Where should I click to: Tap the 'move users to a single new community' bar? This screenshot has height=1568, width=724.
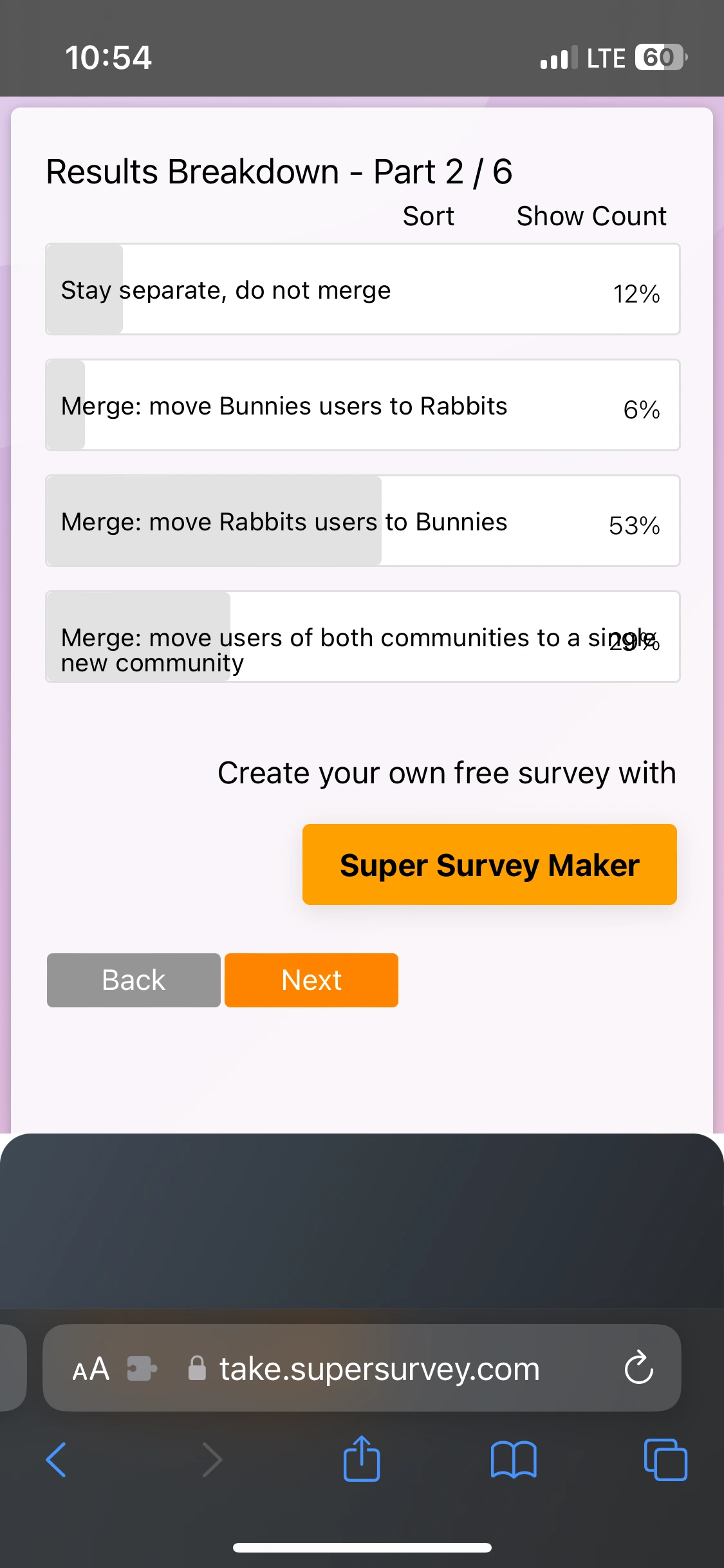point(362,636)
